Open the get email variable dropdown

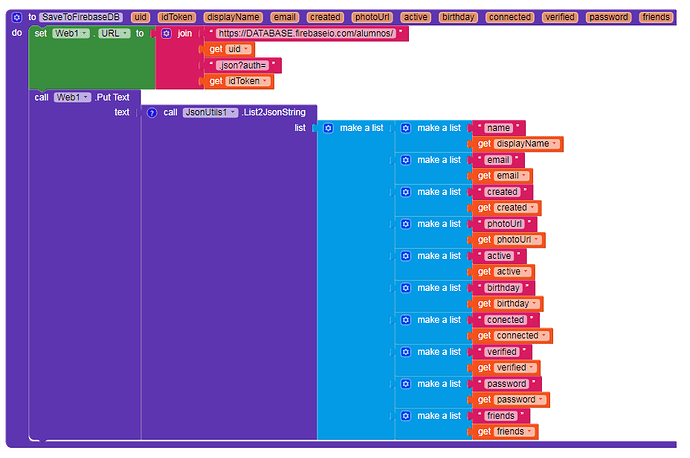[x=512, y=176]
